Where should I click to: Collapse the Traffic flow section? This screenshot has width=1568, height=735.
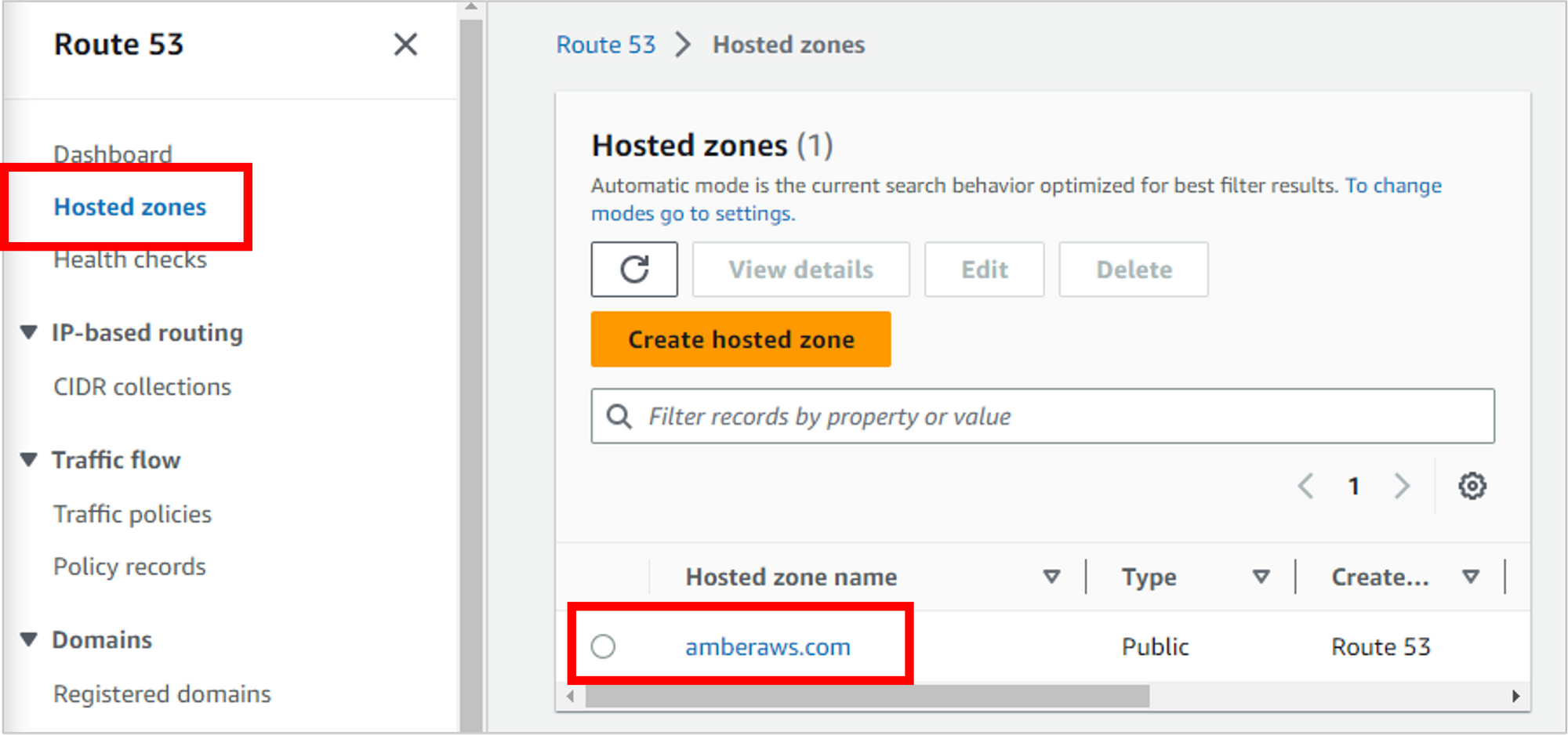coord(29,459)
